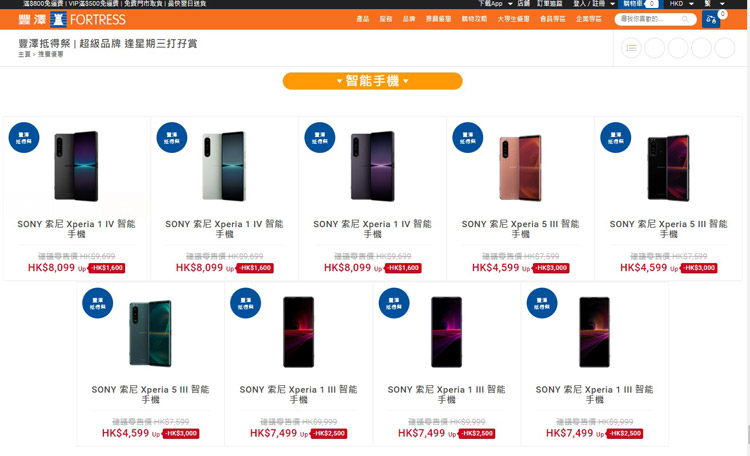The image size is (750, 456).
Task: Open the 產品 menu in the orange bar
Action: point(363,19)
